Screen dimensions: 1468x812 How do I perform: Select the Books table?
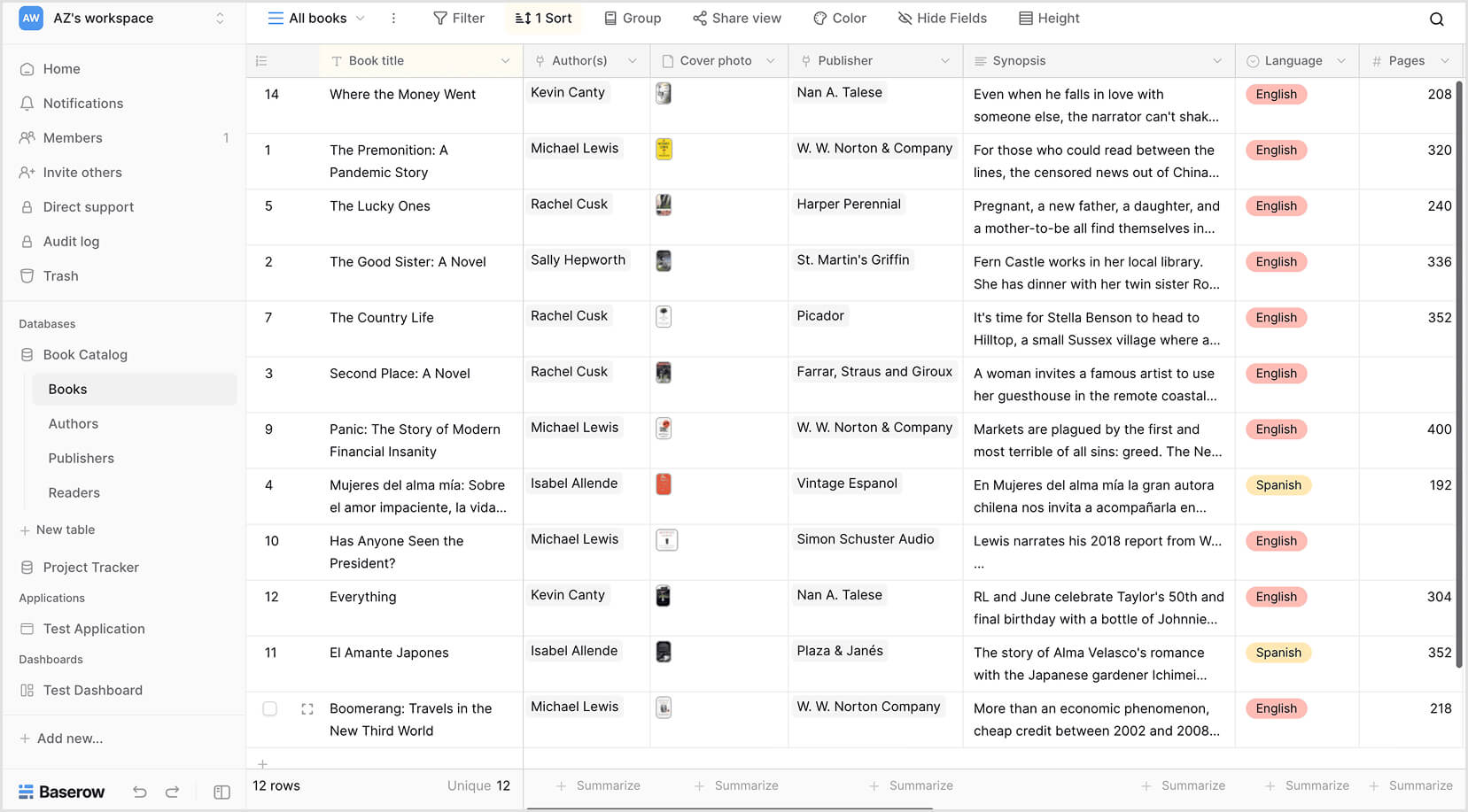(135, 390)
